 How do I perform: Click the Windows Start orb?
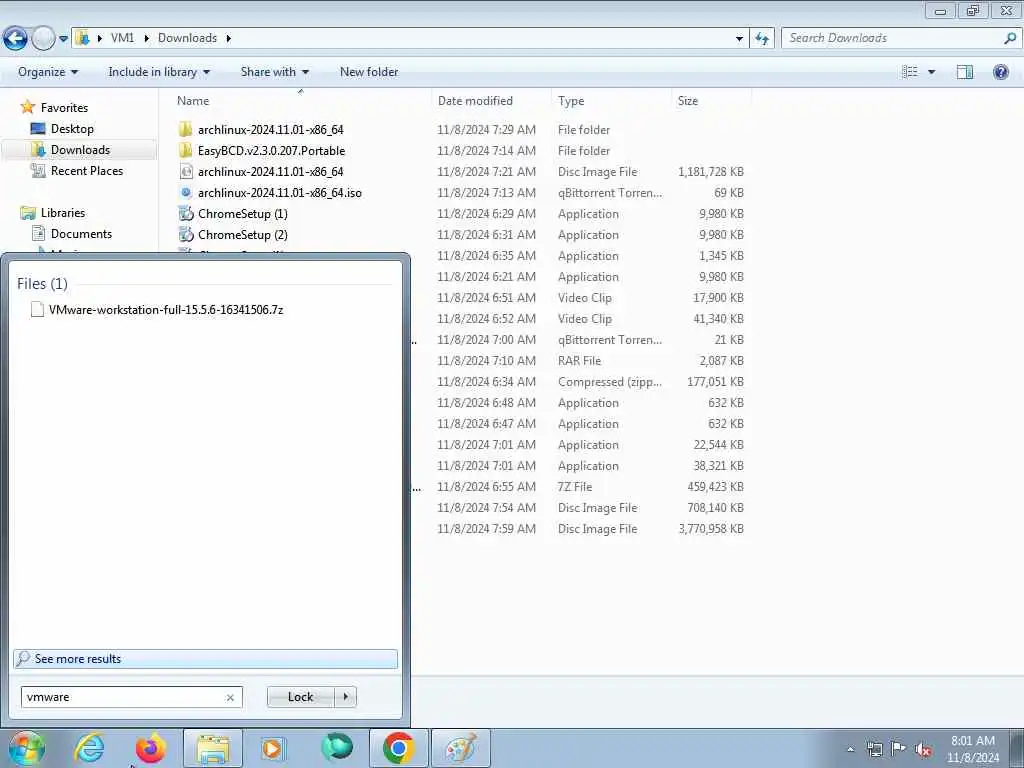(x=27, y=748)
